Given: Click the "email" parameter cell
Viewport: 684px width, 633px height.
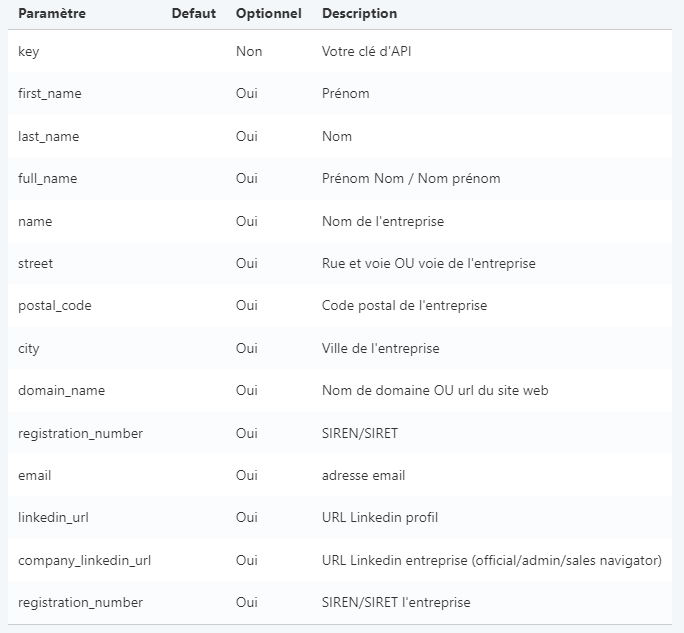Looking at the screenshot, I should coord(35,476).
